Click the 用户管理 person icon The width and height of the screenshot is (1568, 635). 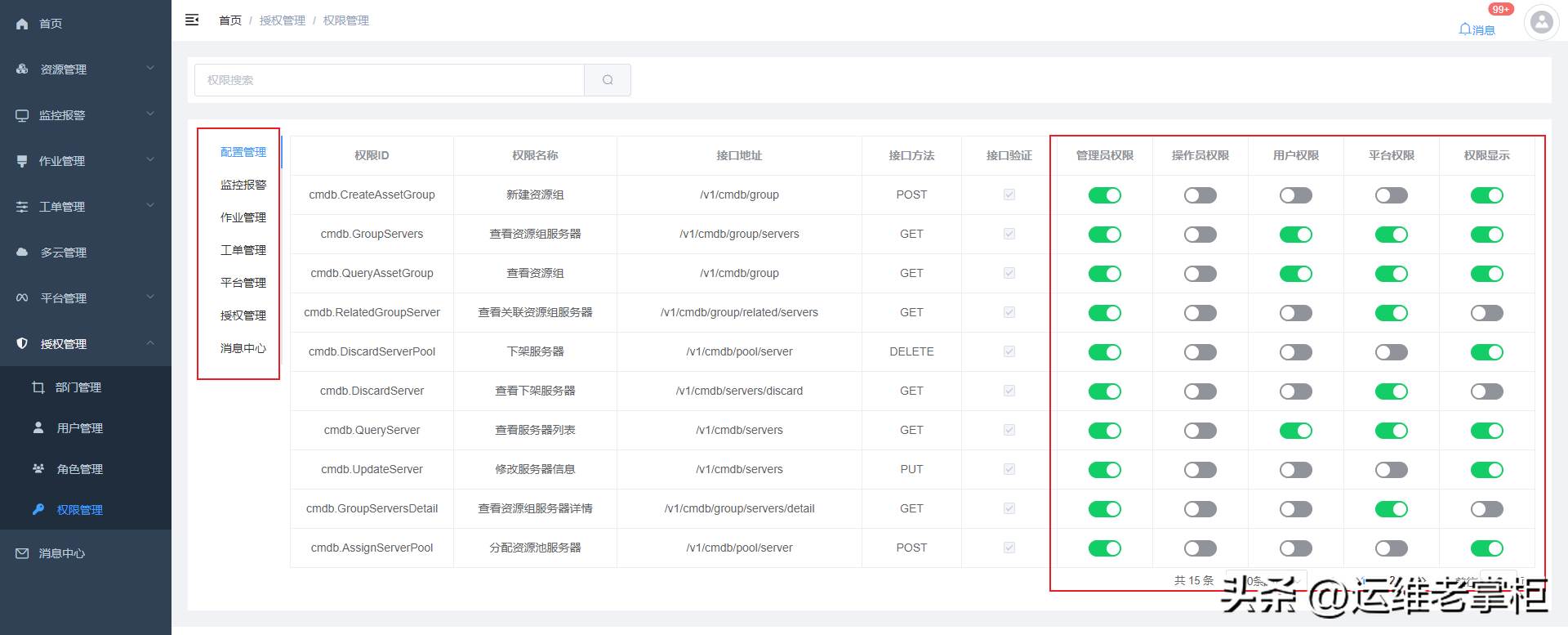pos(38,427)
